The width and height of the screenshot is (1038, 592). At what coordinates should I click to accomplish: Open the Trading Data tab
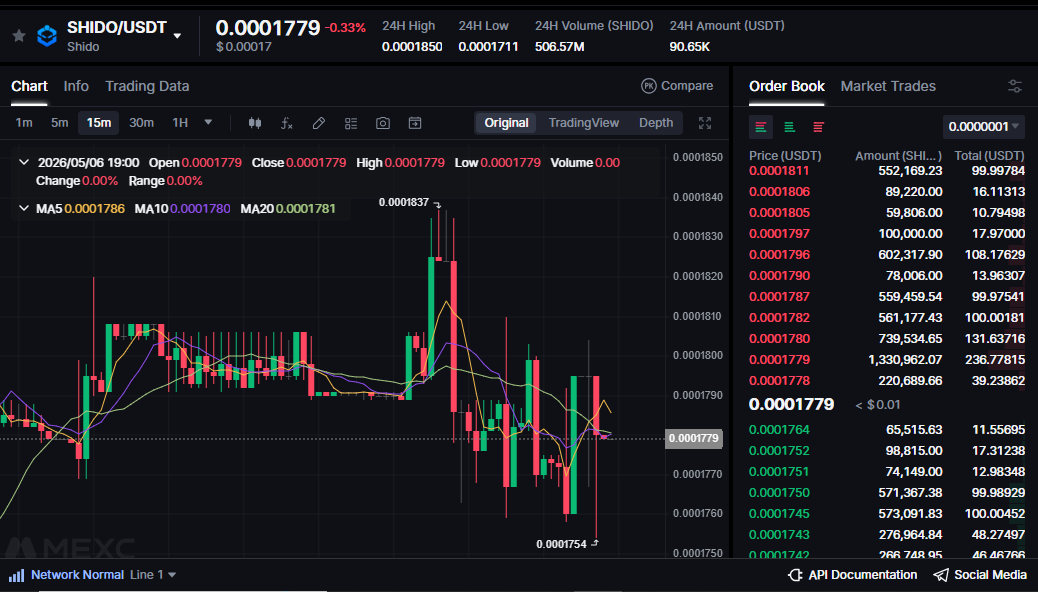pyautogui.click(x=147, y=86)
